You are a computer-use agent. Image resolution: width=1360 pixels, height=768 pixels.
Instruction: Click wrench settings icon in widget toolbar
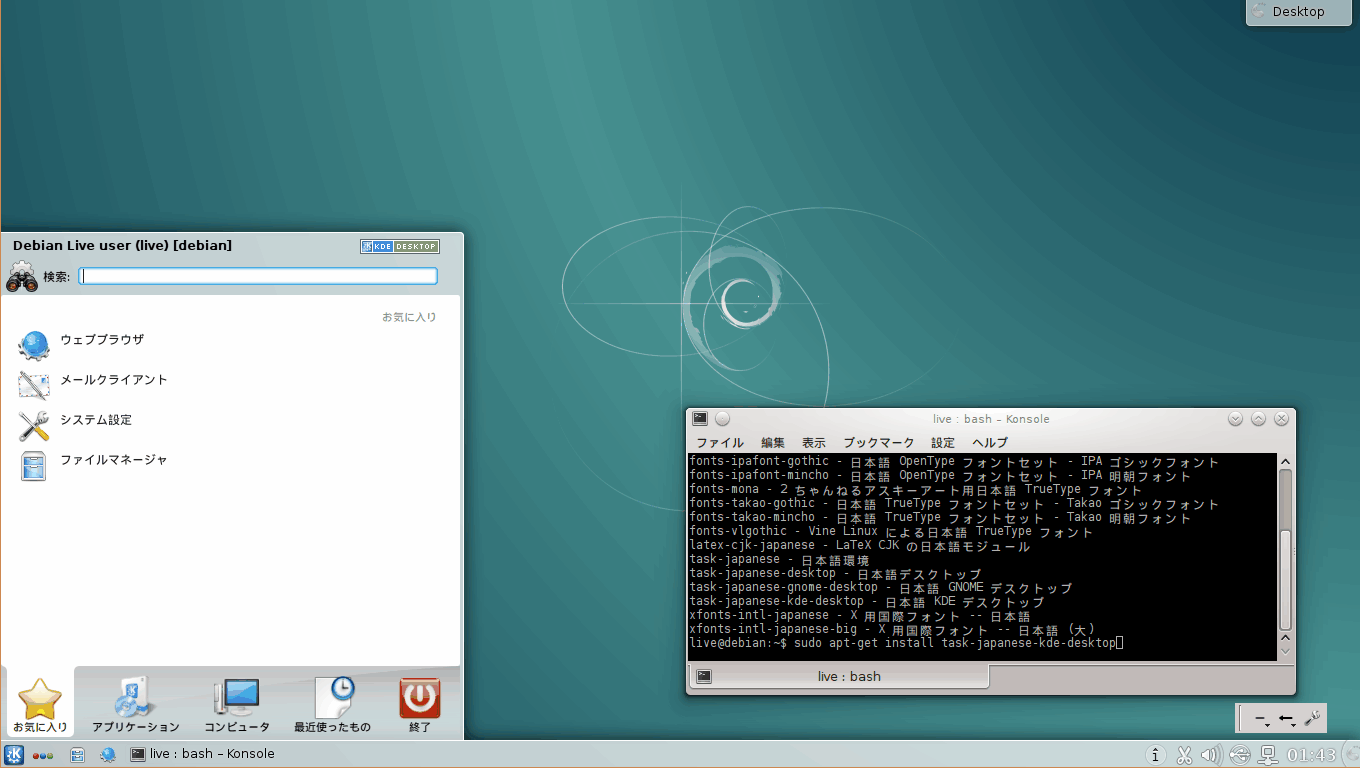tap(1313, 718)
